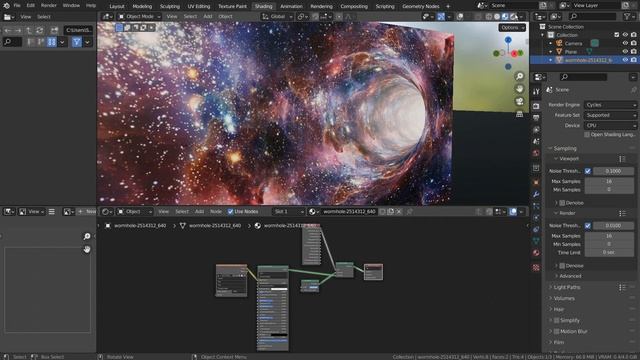Hide Camera in viewport using eye icon
The height and width of the screenshot is (360, 640).
click(x=625, y=43)
